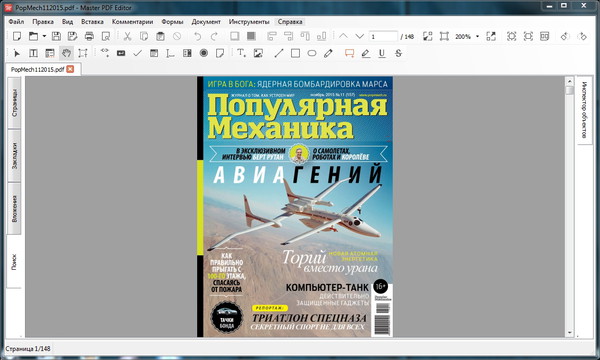The height and width of the screenshot is (360, 600).
Task: Open the Вид menu
Action: (67, 22)
